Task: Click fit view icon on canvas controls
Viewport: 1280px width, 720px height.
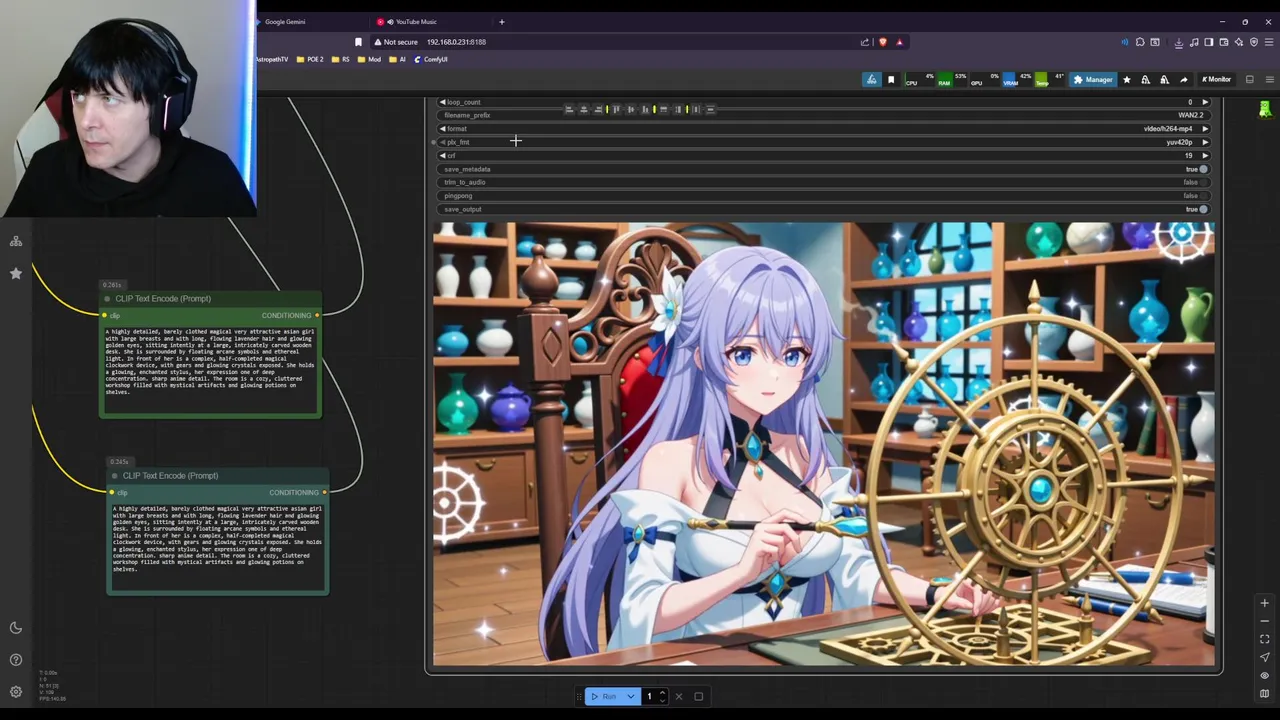Action: point(1264,639)
